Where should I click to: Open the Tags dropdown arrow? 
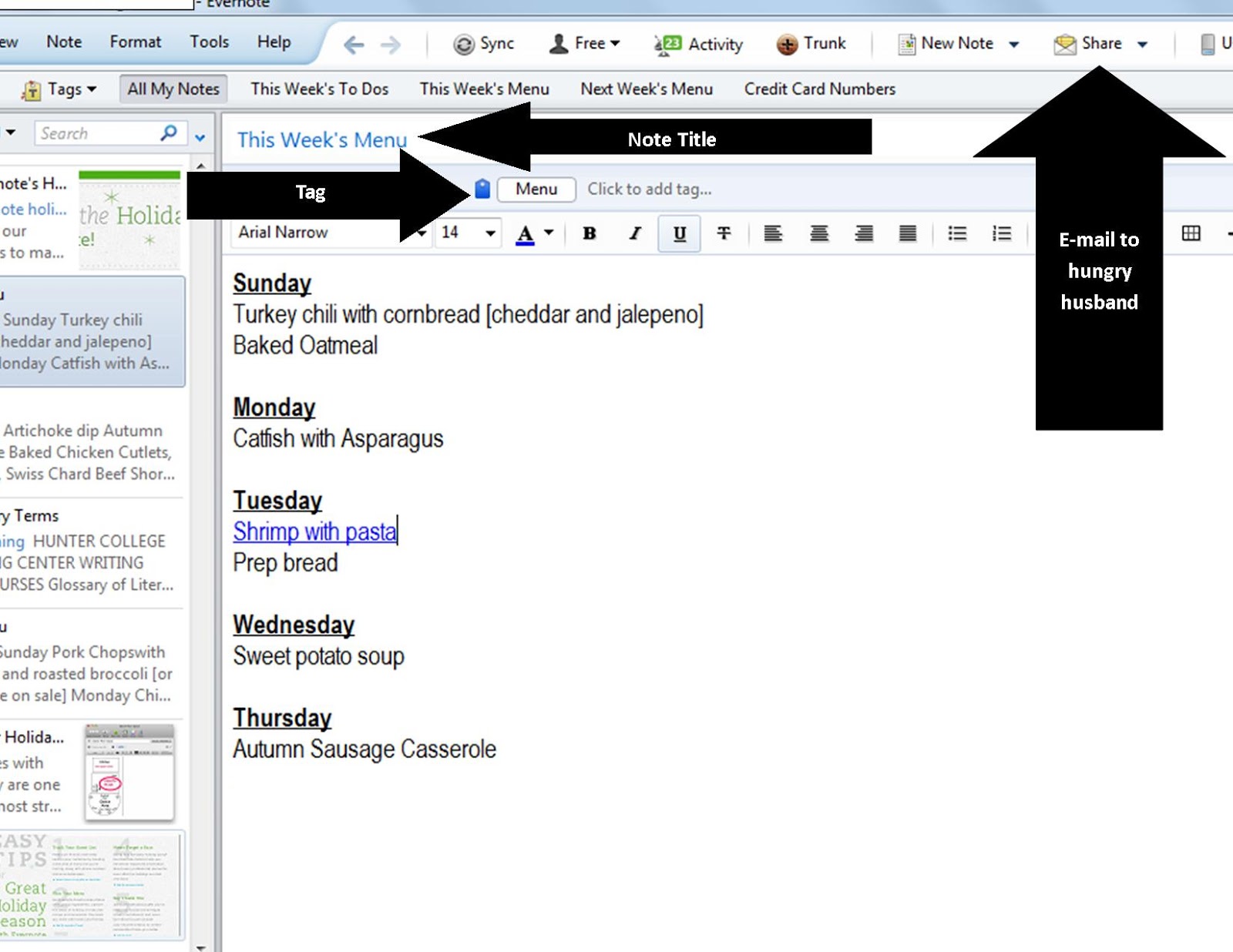click(x=92, y=89)
